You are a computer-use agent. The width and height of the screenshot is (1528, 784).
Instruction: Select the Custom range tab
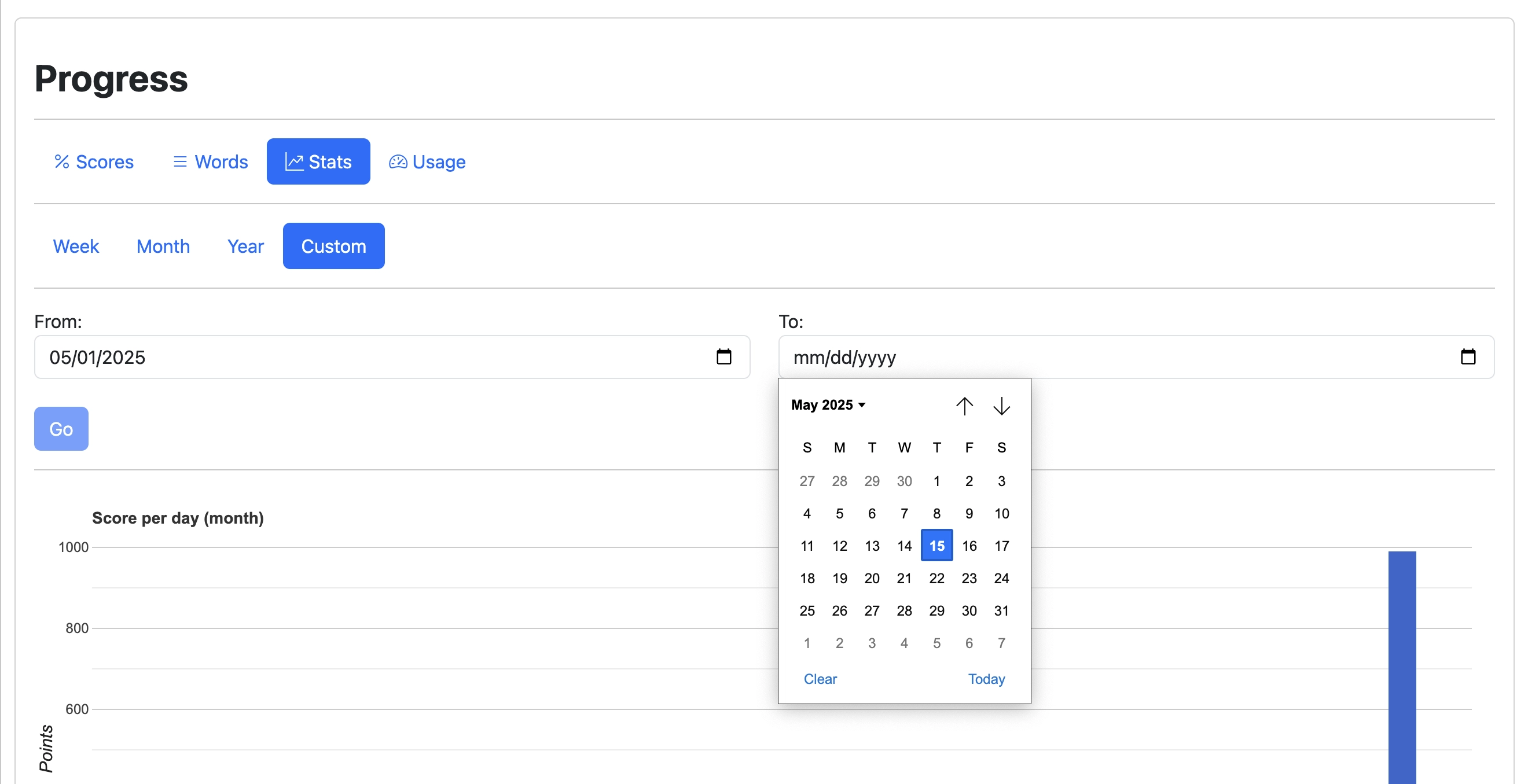334,246
